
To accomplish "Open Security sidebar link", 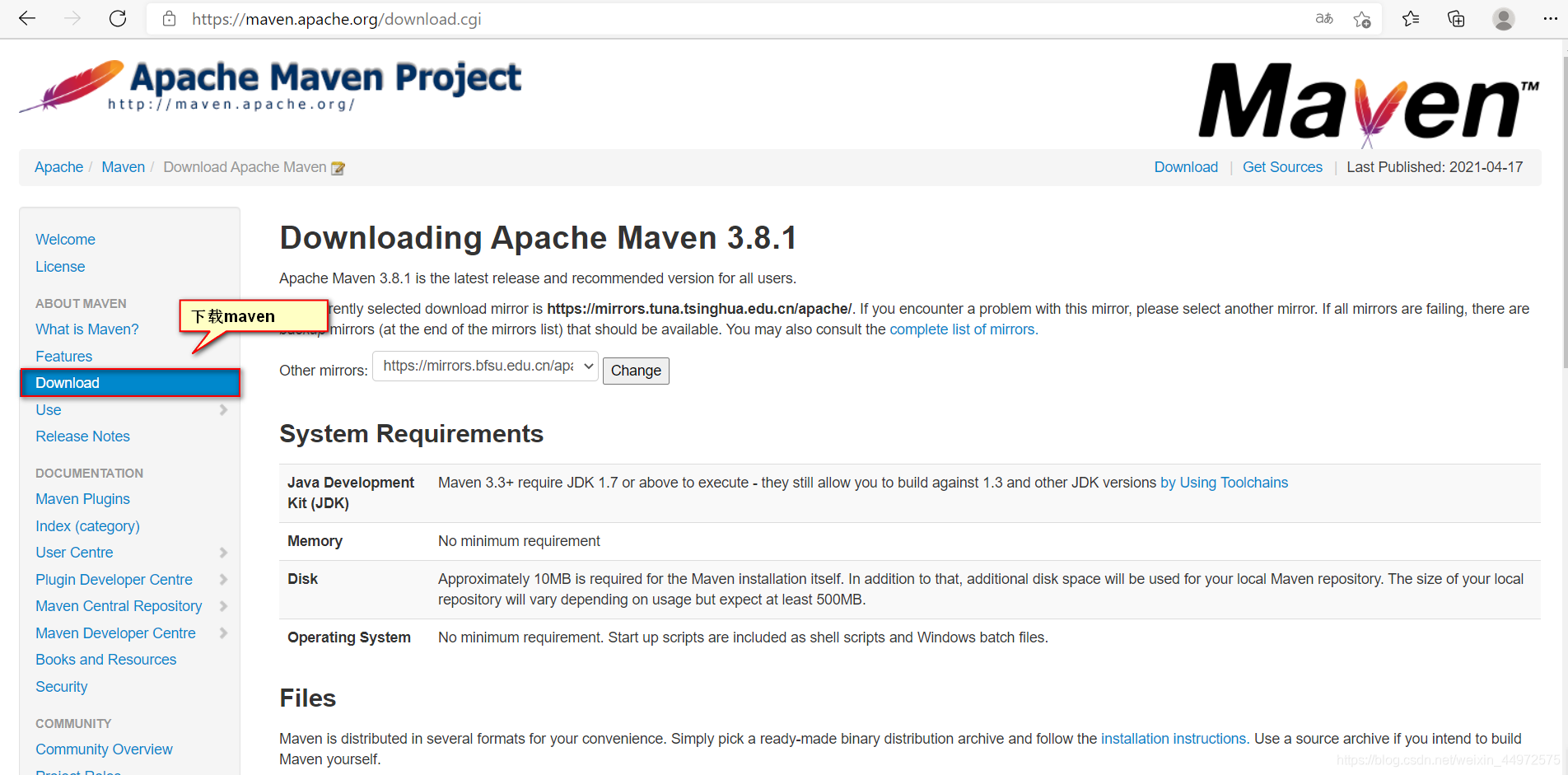I will click(x=61, y=687).
